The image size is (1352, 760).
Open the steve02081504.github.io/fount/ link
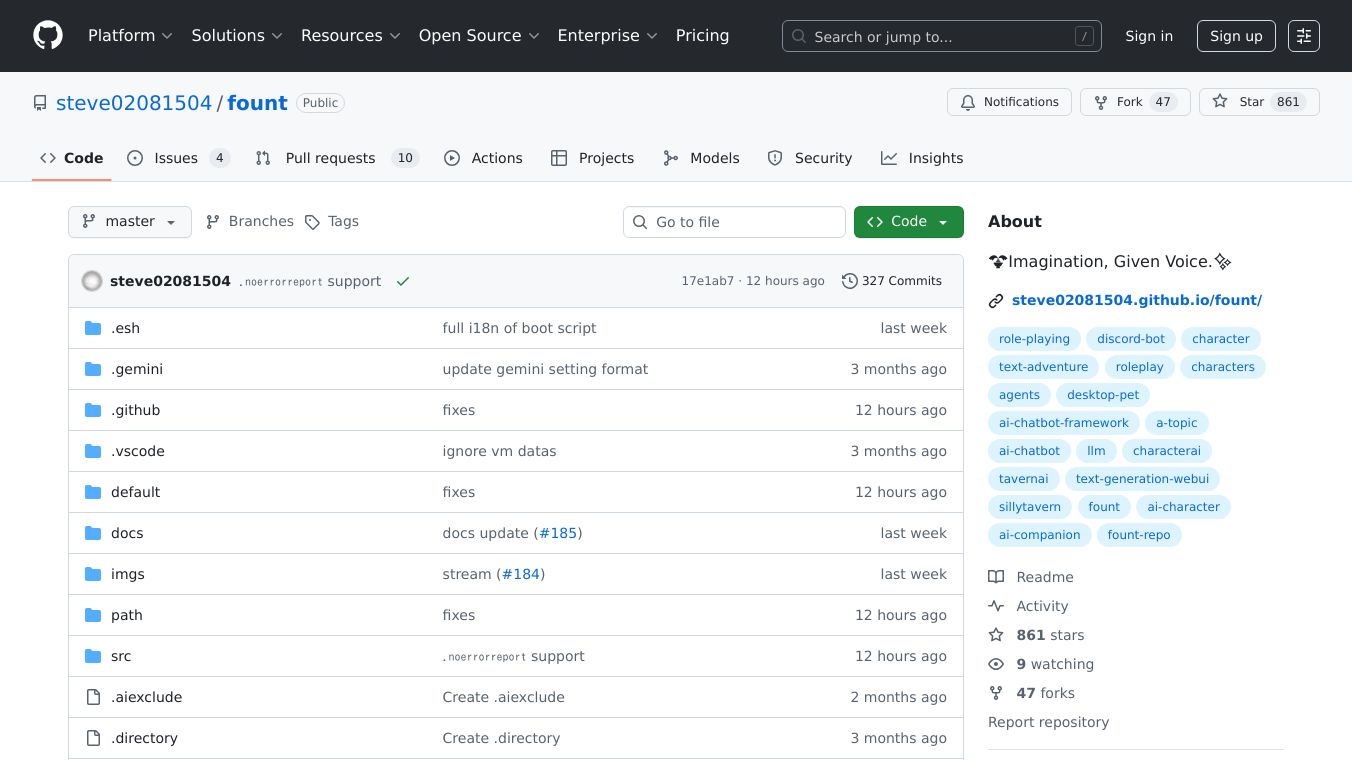point(1136,300)
